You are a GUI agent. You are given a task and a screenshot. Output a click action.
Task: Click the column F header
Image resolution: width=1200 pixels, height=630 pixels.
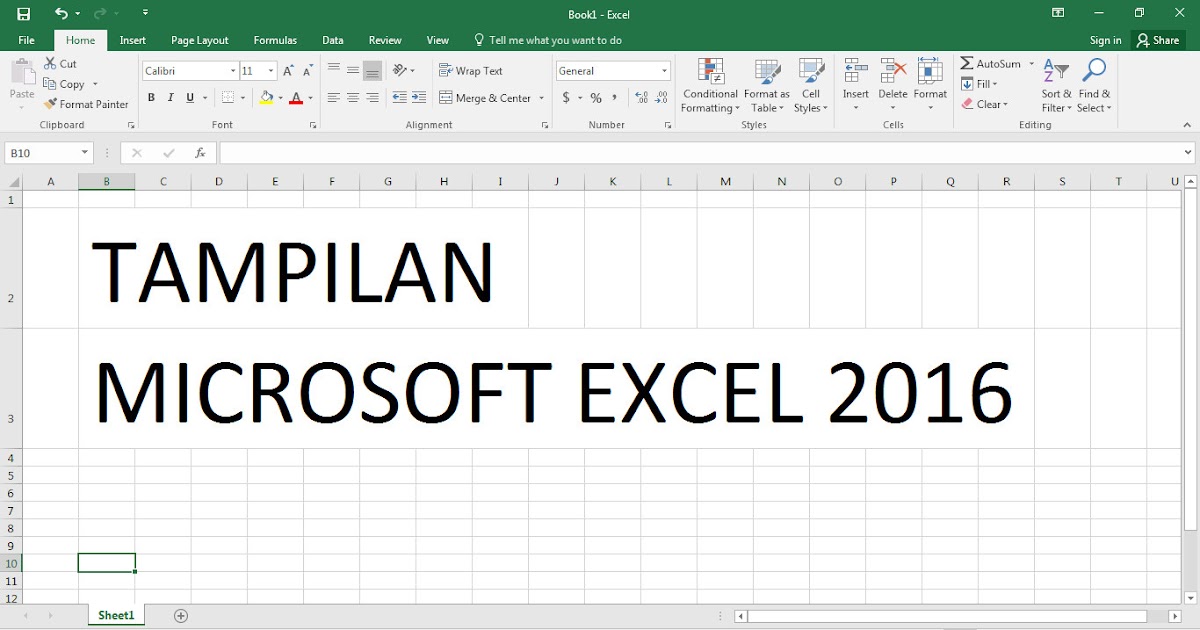(331, 181)
